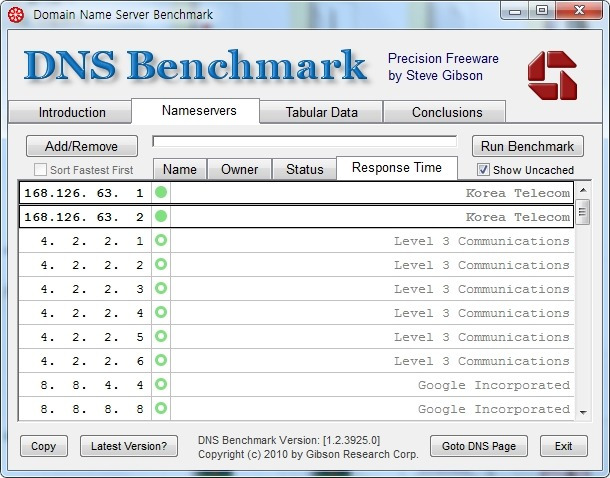Click the list scroll down arrow
The width and height of the screenshot is (610, 478).
point(583,412)
